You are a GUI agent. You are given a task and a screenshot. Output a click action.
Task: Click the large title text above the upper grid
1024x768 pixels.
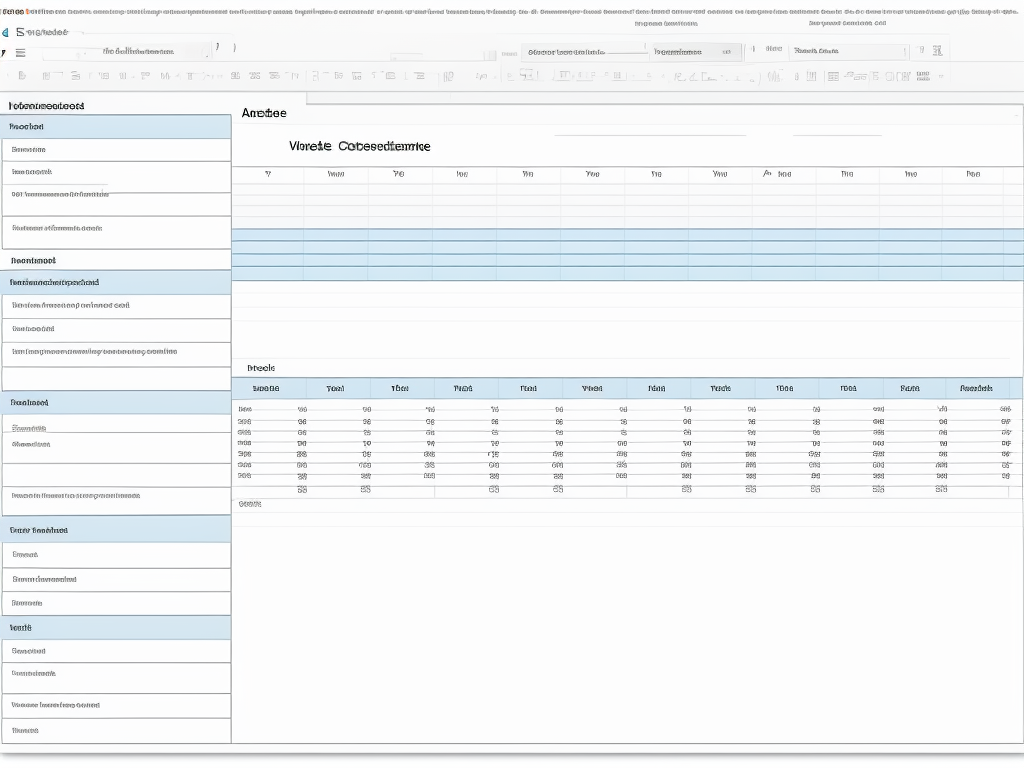pos(359,146)
